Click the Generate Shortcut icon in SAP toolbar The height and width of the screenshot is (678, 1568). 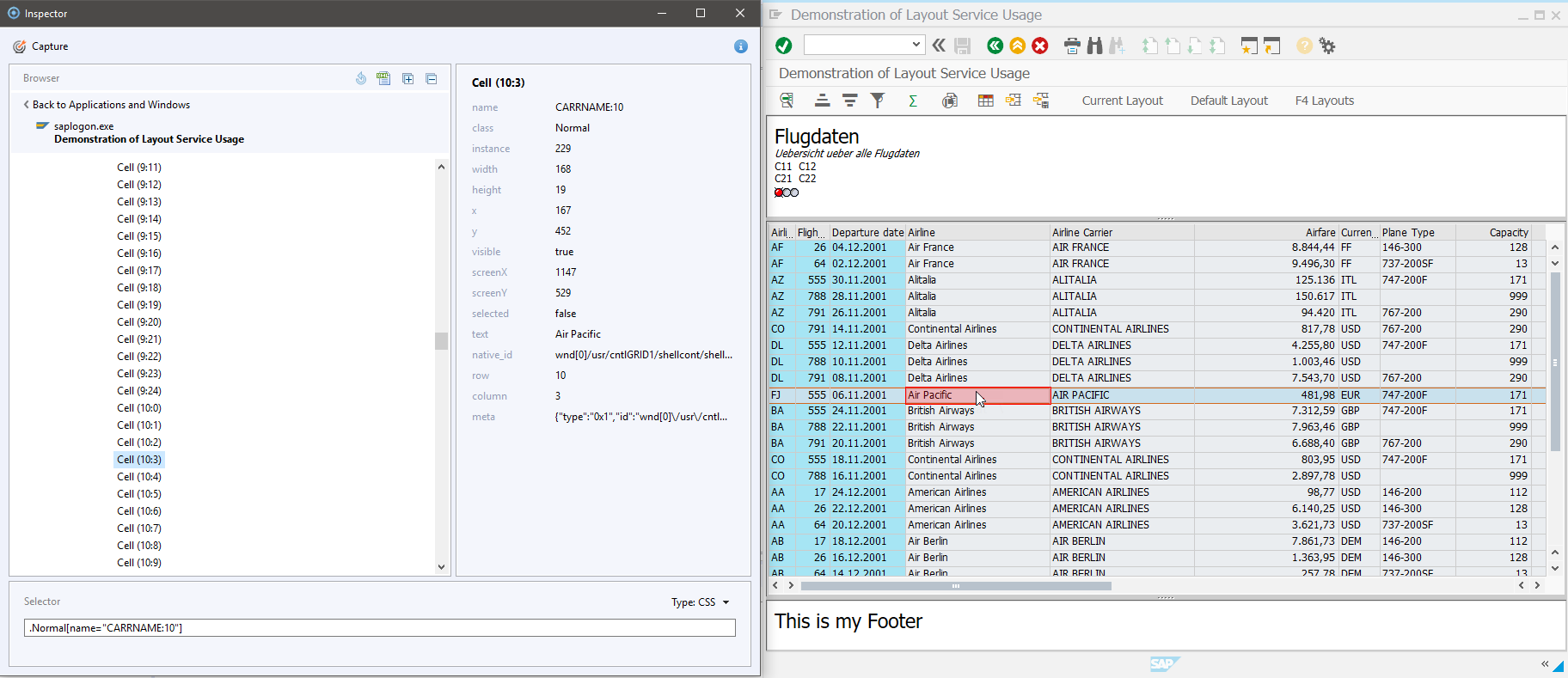(1272, 46)
